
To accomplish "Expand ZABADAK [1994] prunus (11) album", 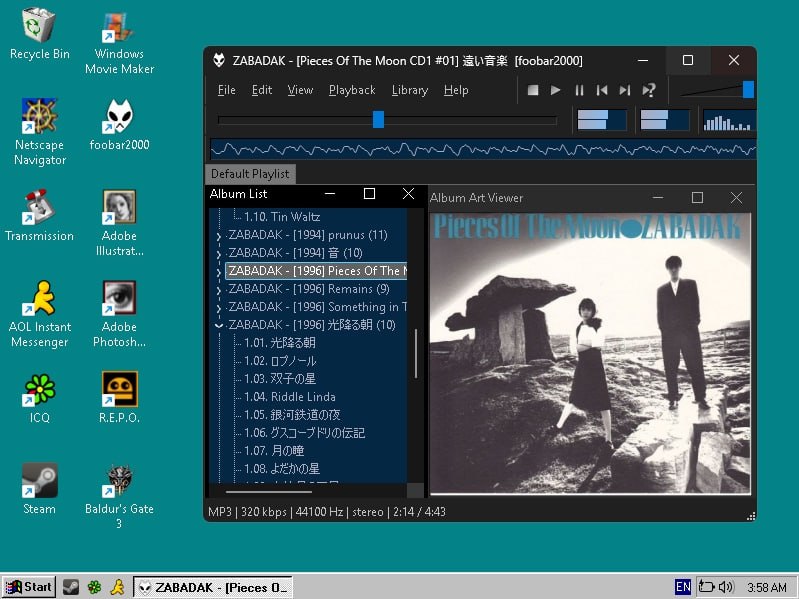I will (219, 236).
